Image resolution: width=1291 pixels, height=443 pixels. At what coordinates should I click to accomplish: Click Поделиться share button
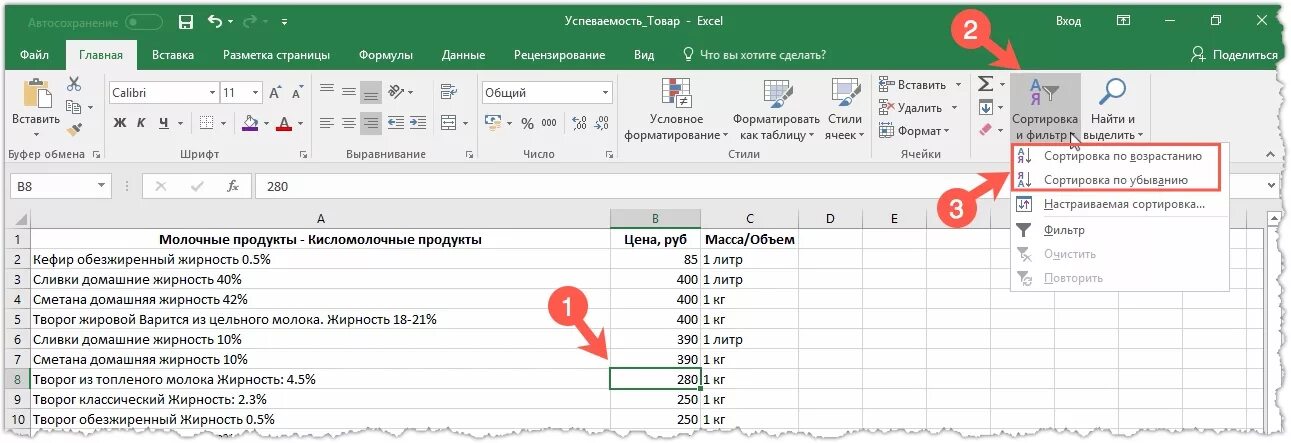coord(1234,55)
